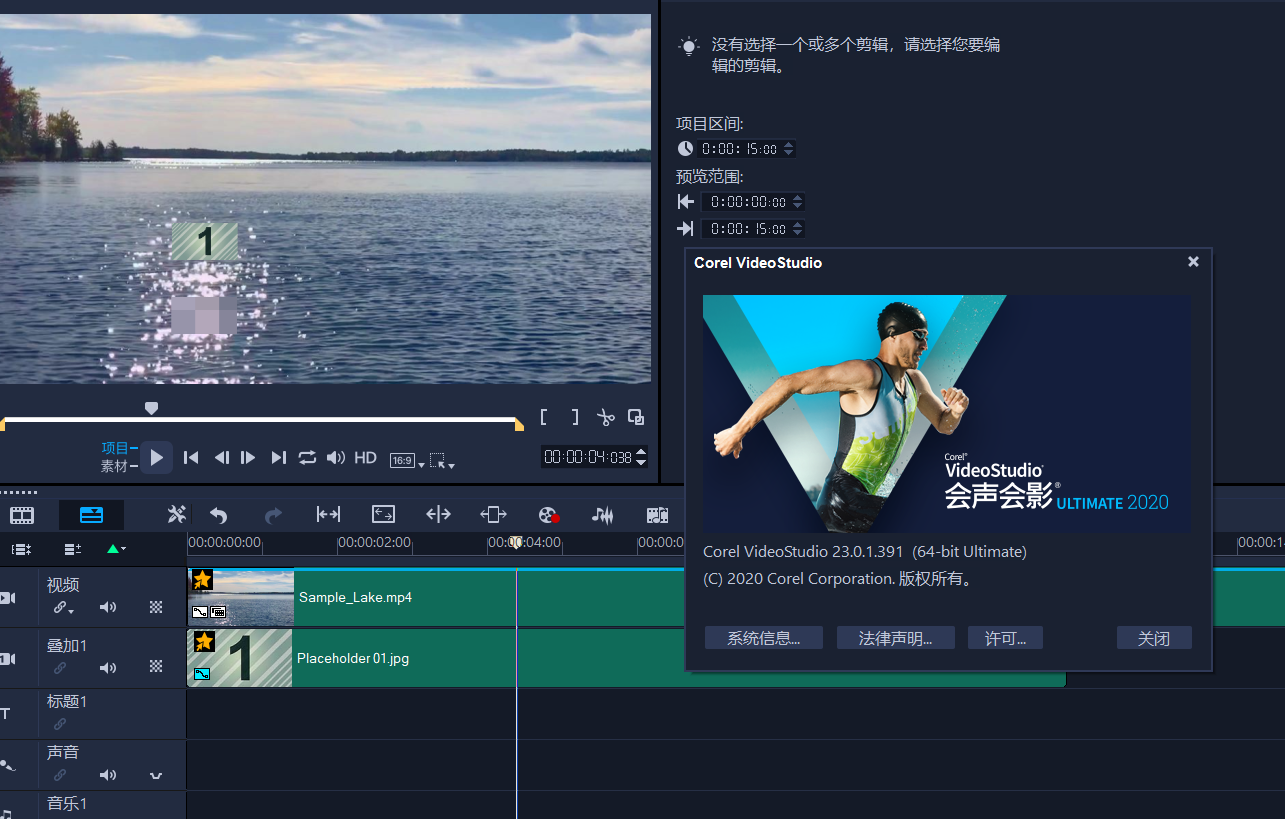Open show all tracks list icon

21,549
